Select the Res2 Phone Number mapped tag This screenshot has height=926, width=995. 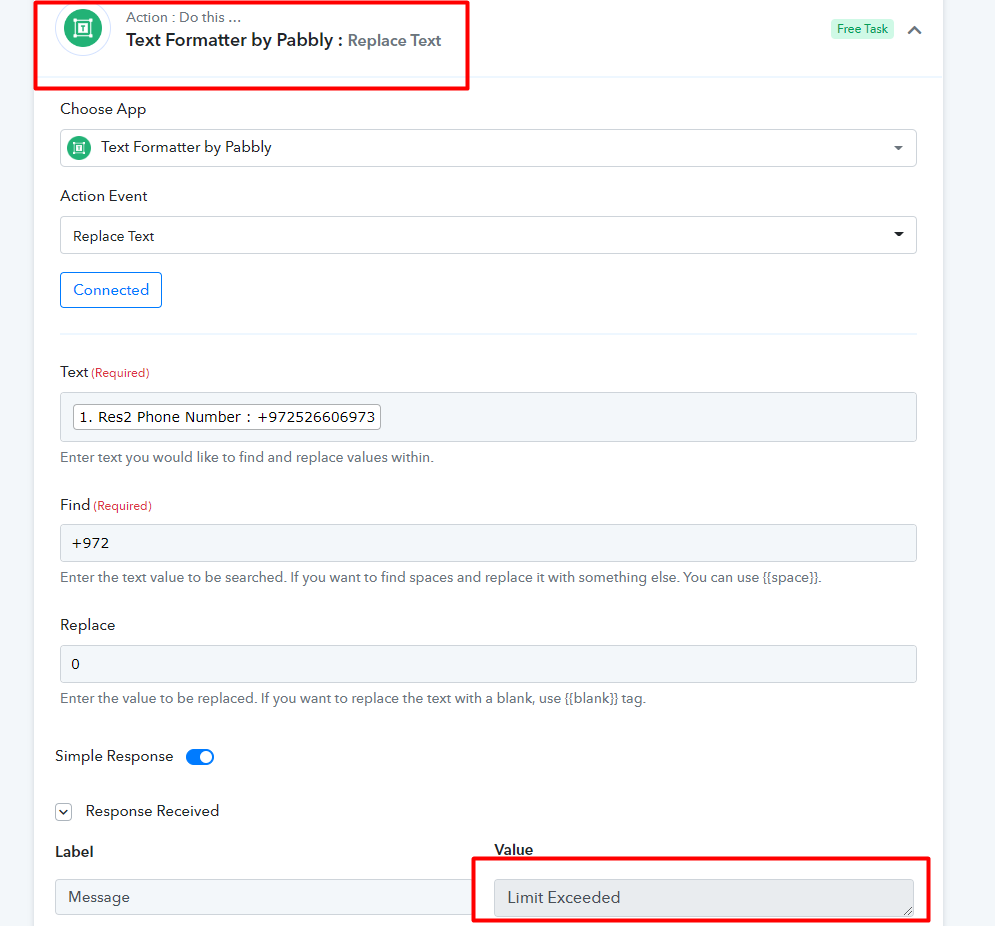pyautogui.click(x=227, y=417)
